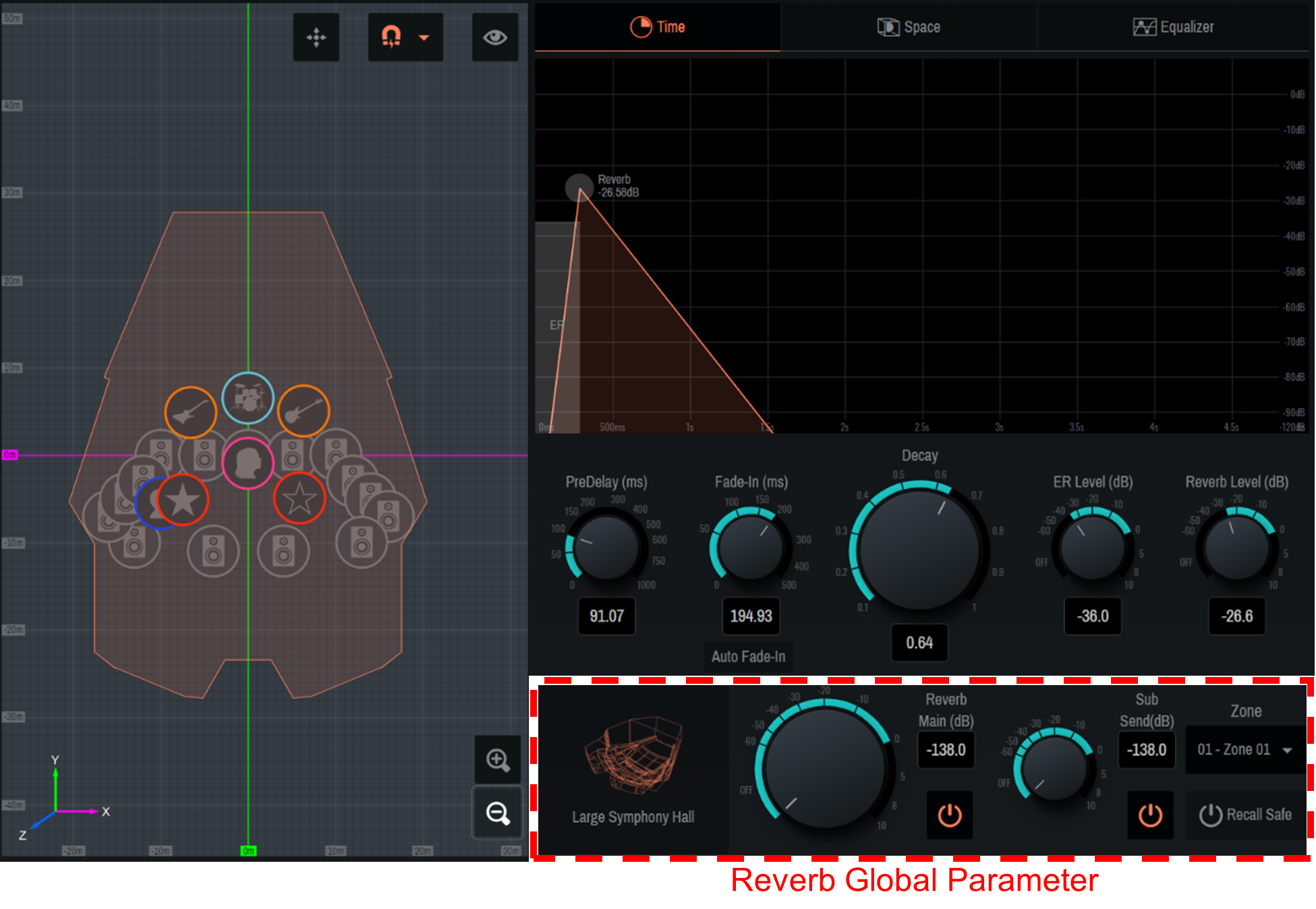1316x909 pixels.
Task: Click the move tool icon above the stage view
Action: pyautogui.click(x=316, y=37)
